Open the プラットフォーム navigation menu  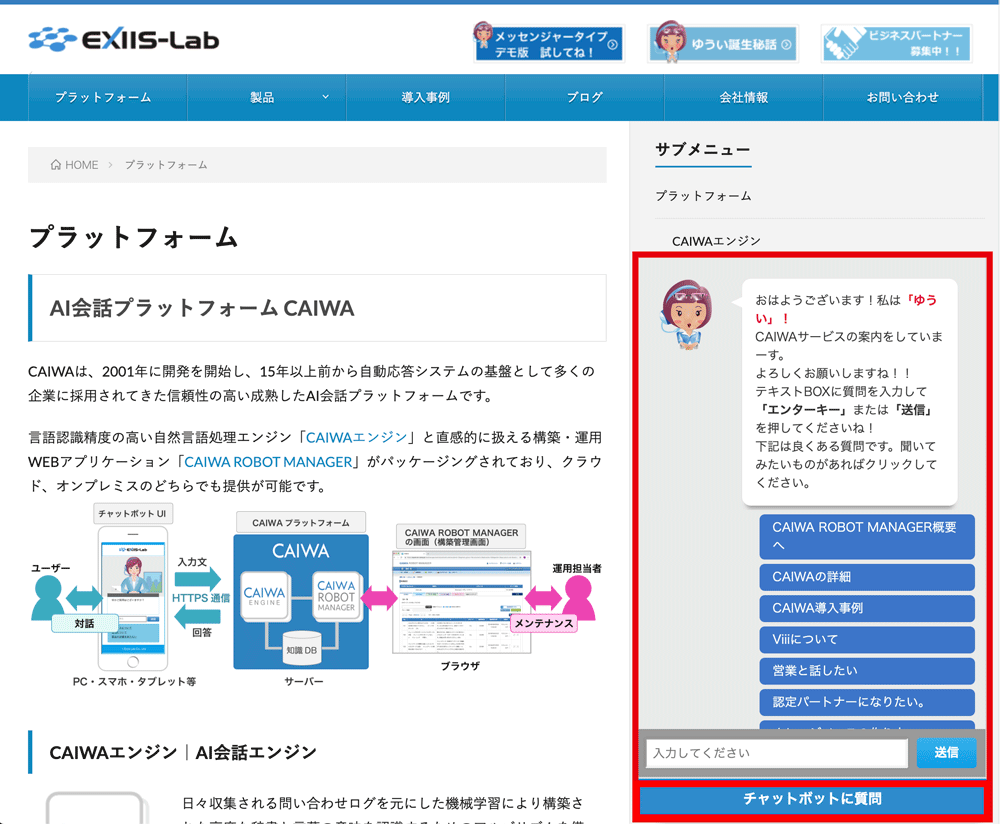point(108,98)
